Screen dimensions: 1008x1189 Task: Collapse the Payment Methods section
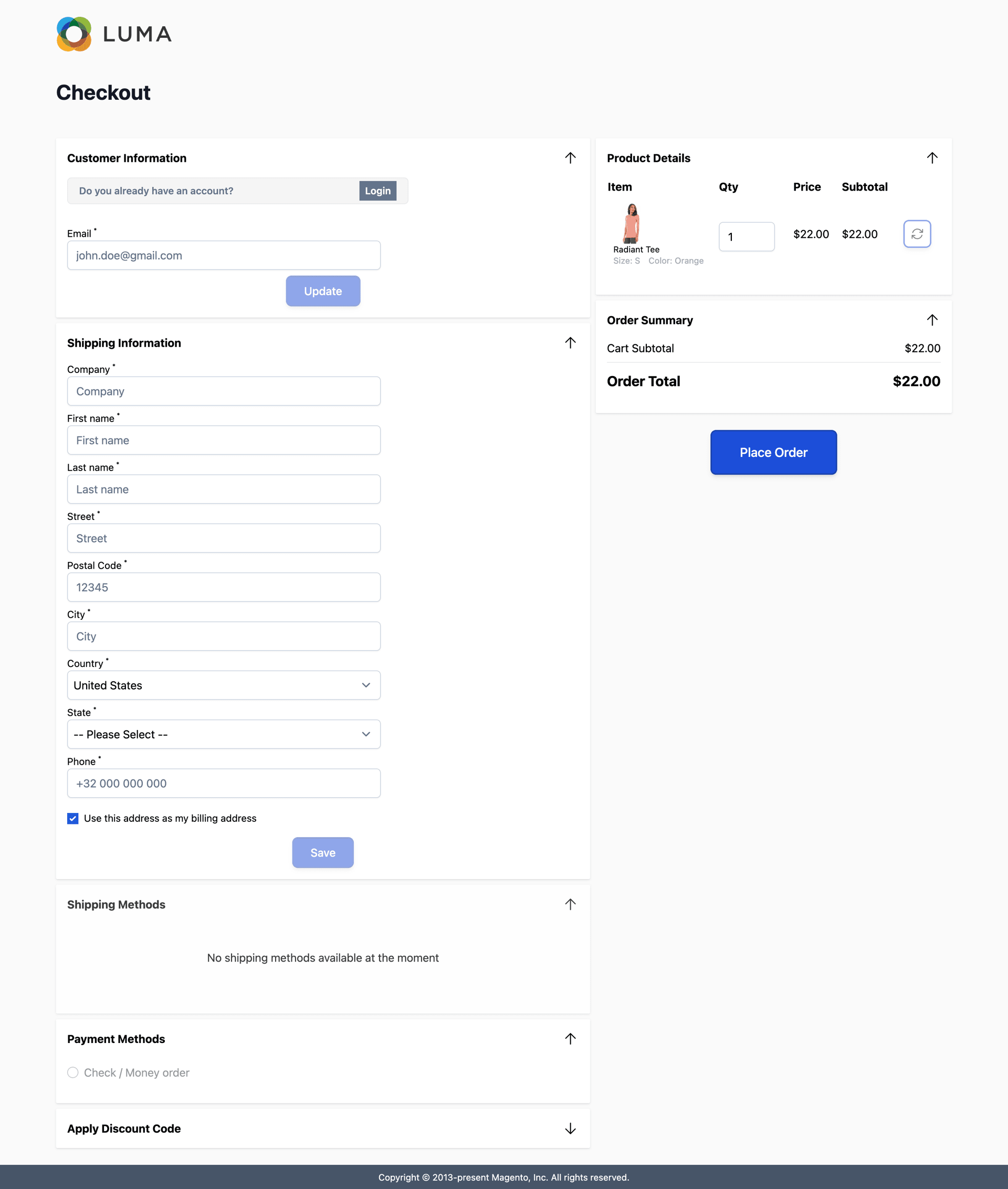(570, 1039)
